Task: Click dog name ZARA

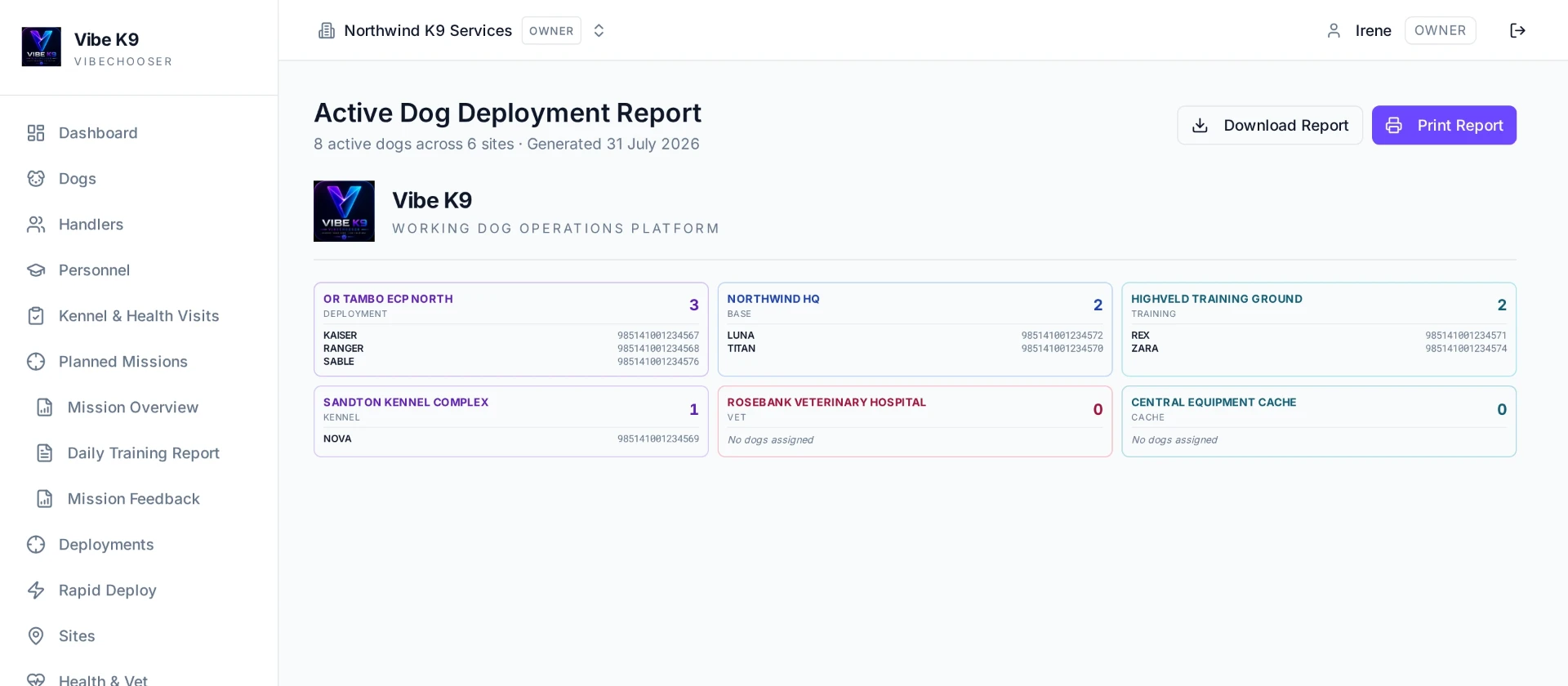Action: [1144, 349]
